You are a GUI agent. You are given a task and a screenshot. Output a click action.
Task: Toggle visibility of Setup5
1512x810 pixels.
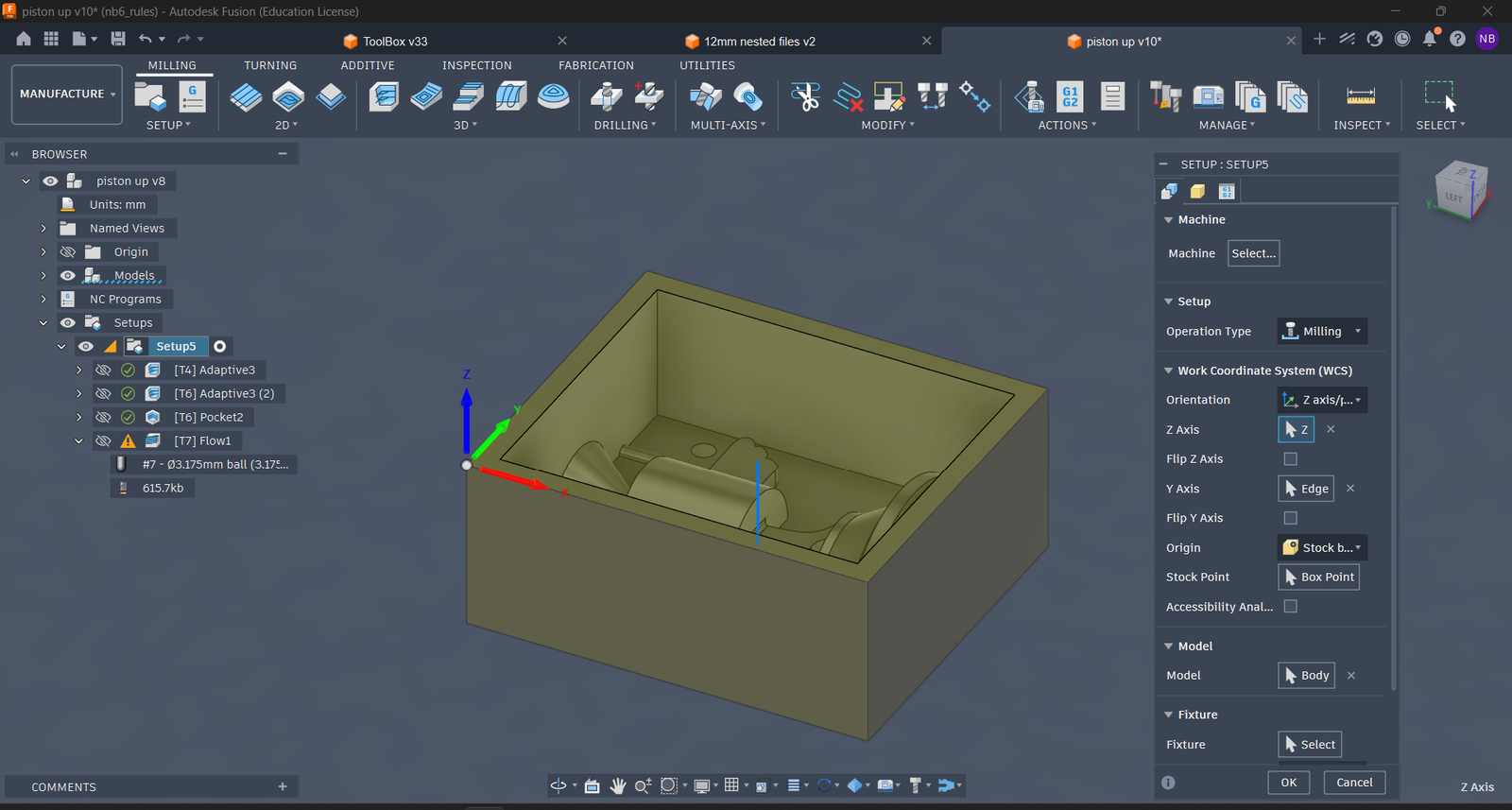tap(85, 347)
